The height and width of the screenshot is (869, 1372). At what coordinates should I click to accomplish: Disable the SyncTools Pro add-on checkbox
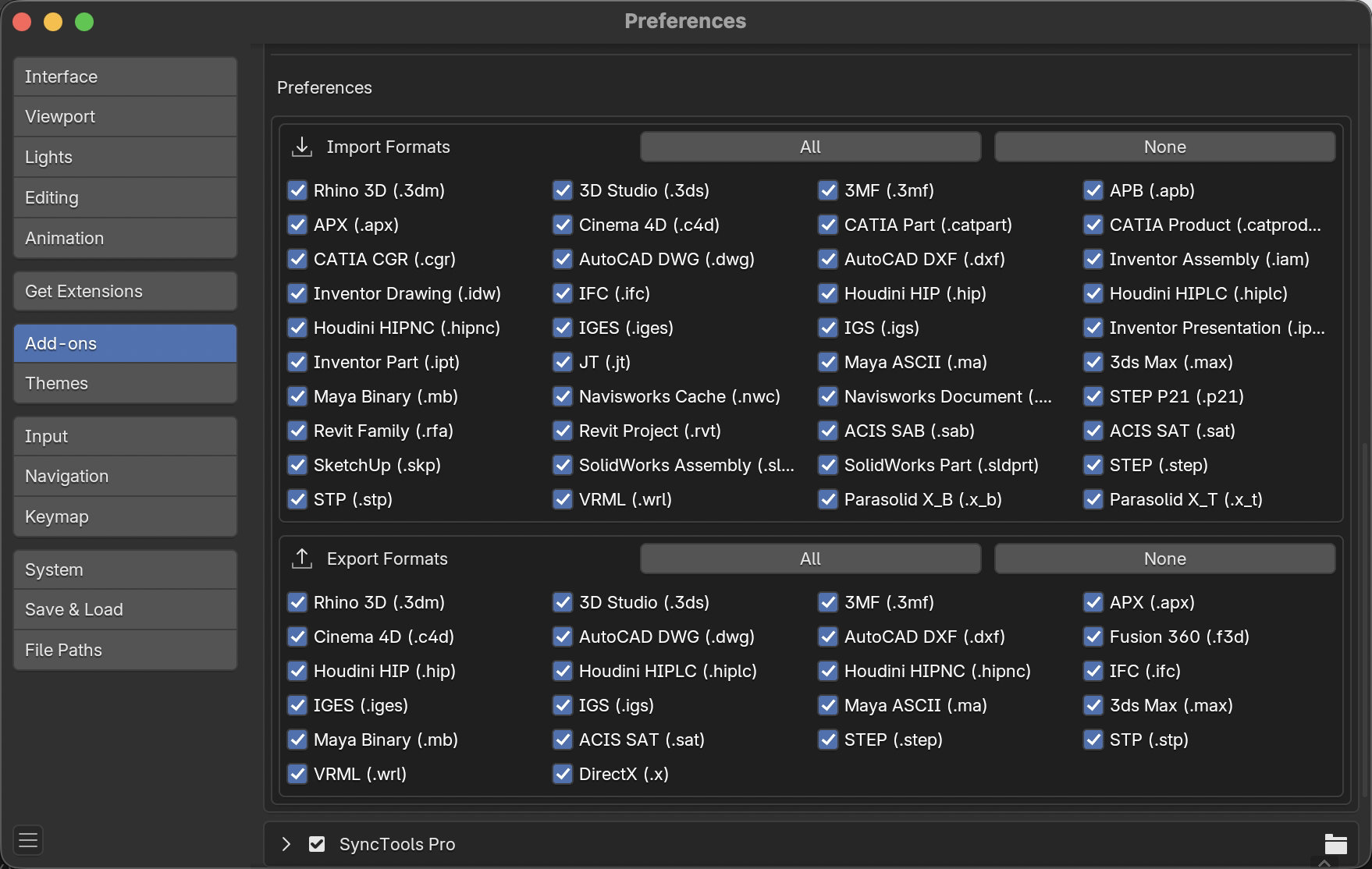pyautogui.click(x=317, y=844)
